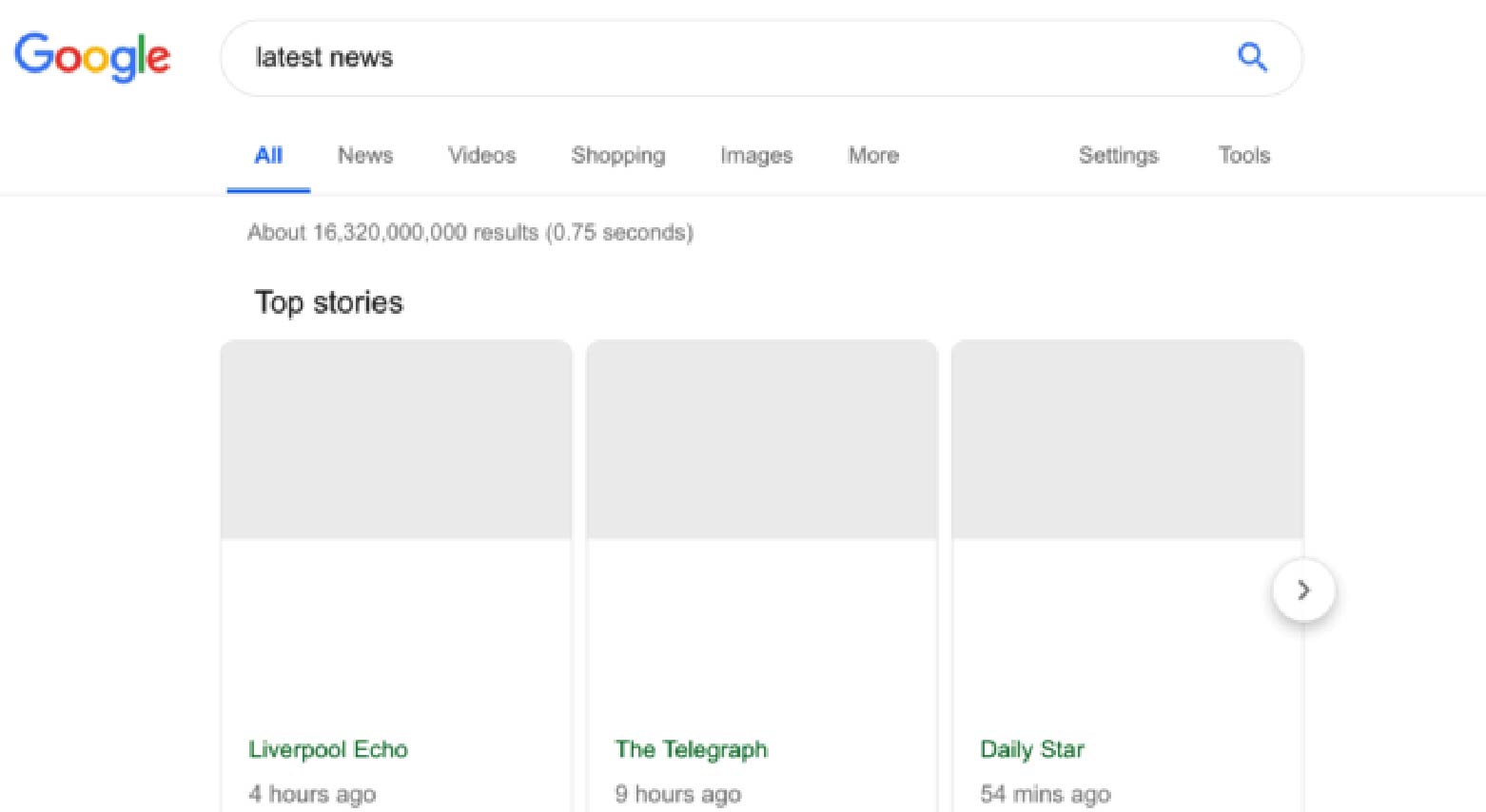Go to the Shopping tab
Viewport: 1486px width, 812px height.
coord(618,156)
